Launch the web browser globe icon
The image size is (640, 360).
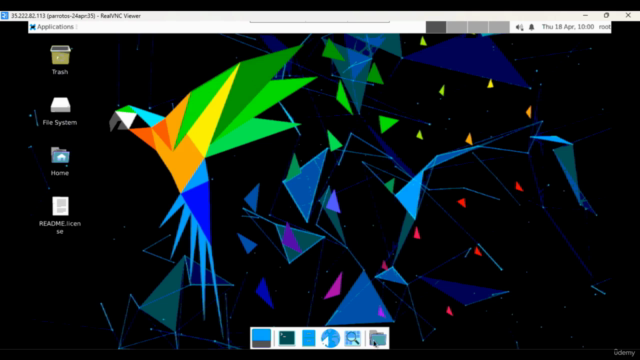[330, 338]
